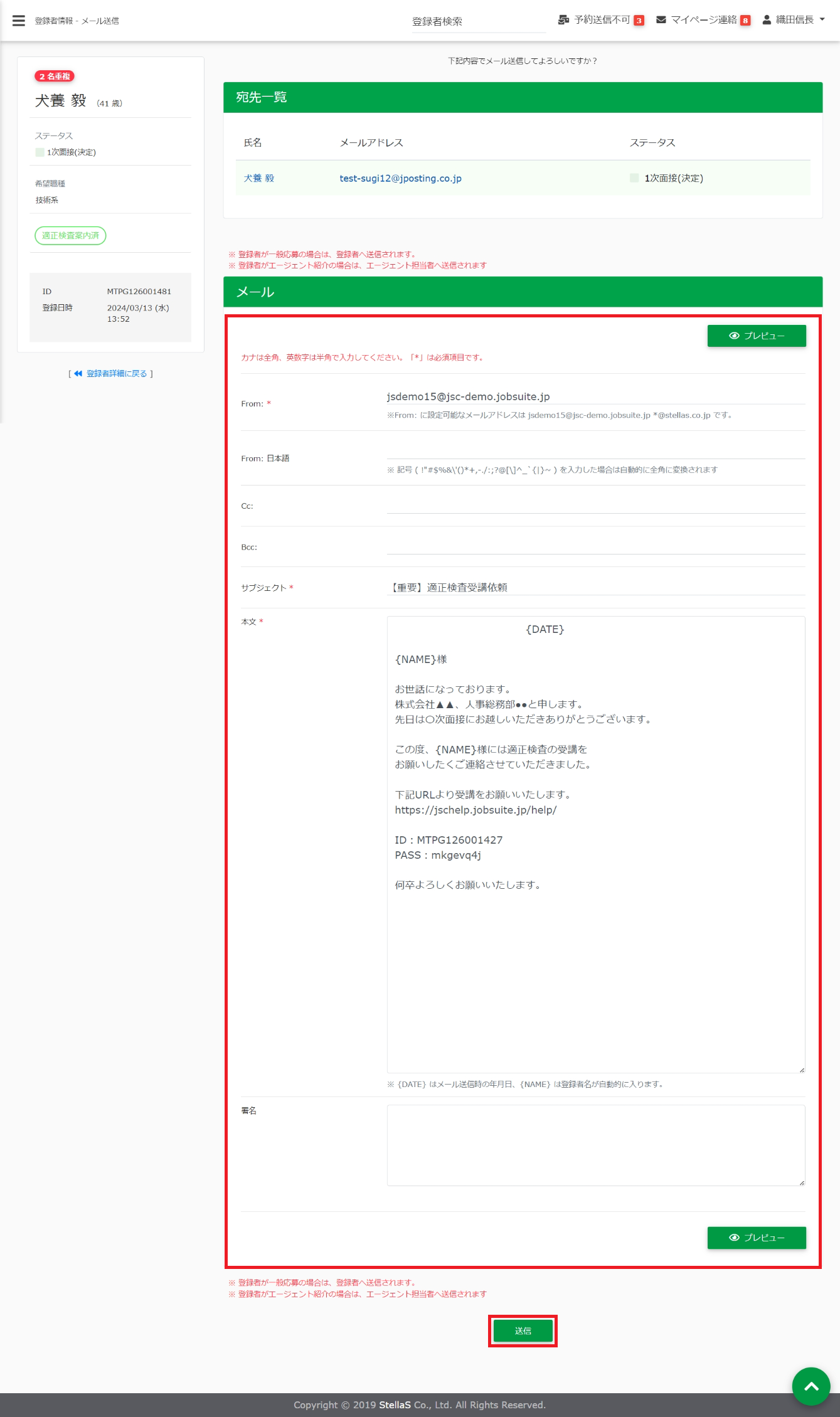Expand the 織田信長 user dropdown
840x1417 pixels.
[794, 20]
